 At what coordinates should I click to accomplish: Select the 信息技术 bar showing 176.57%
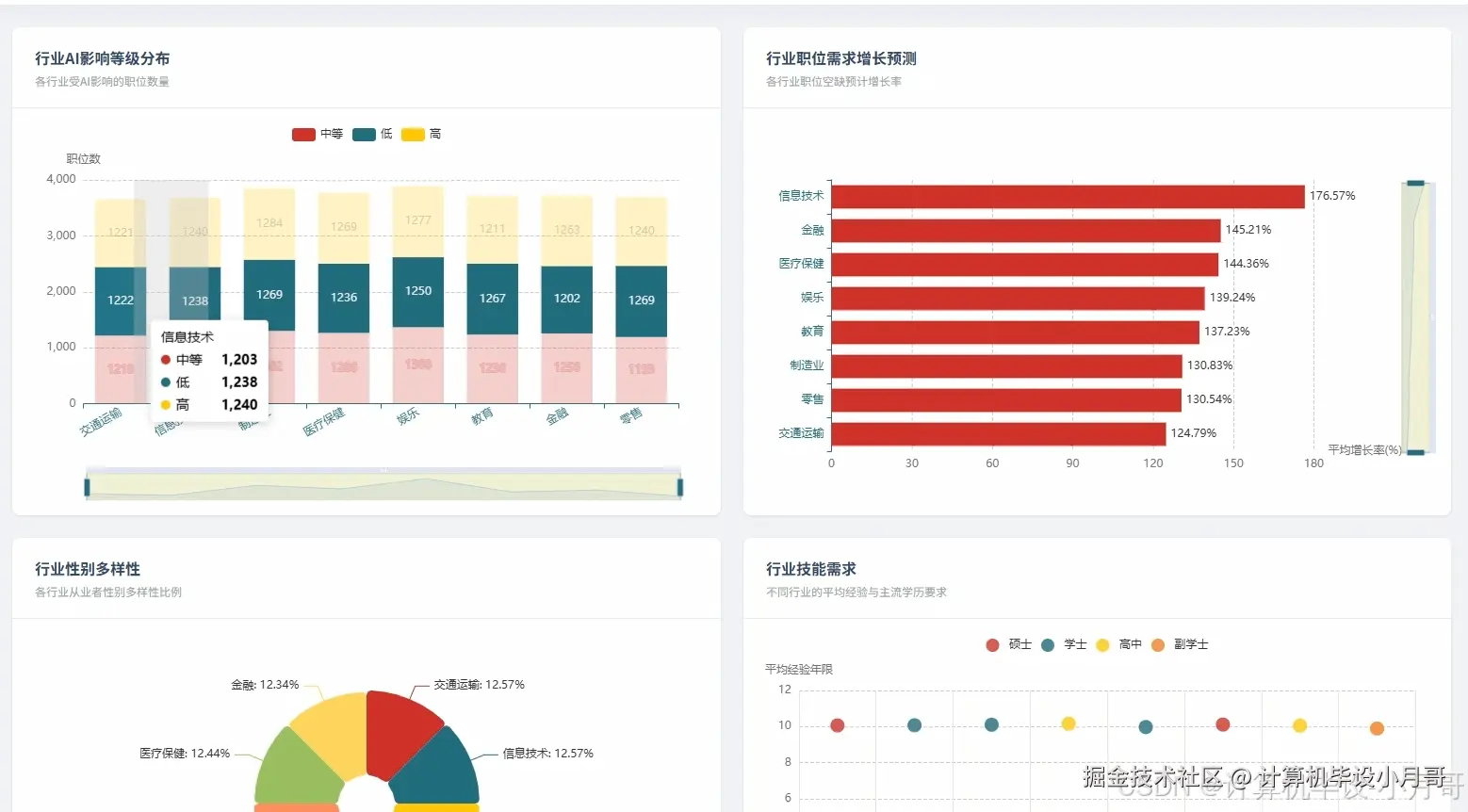point(1065,195)
